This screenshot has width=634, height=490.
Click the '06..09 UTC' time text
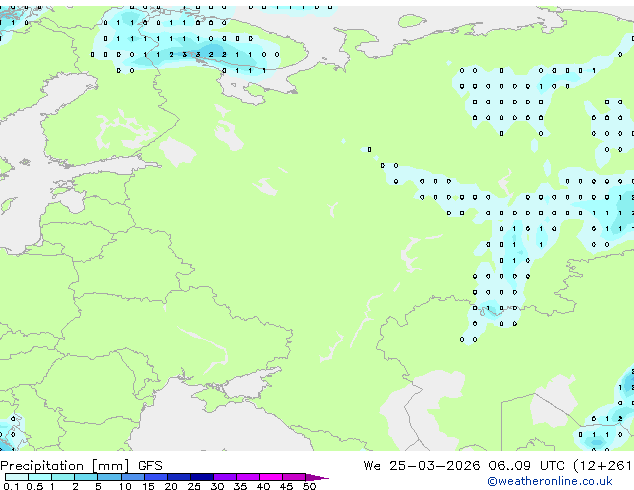click(x=526, y=466)
